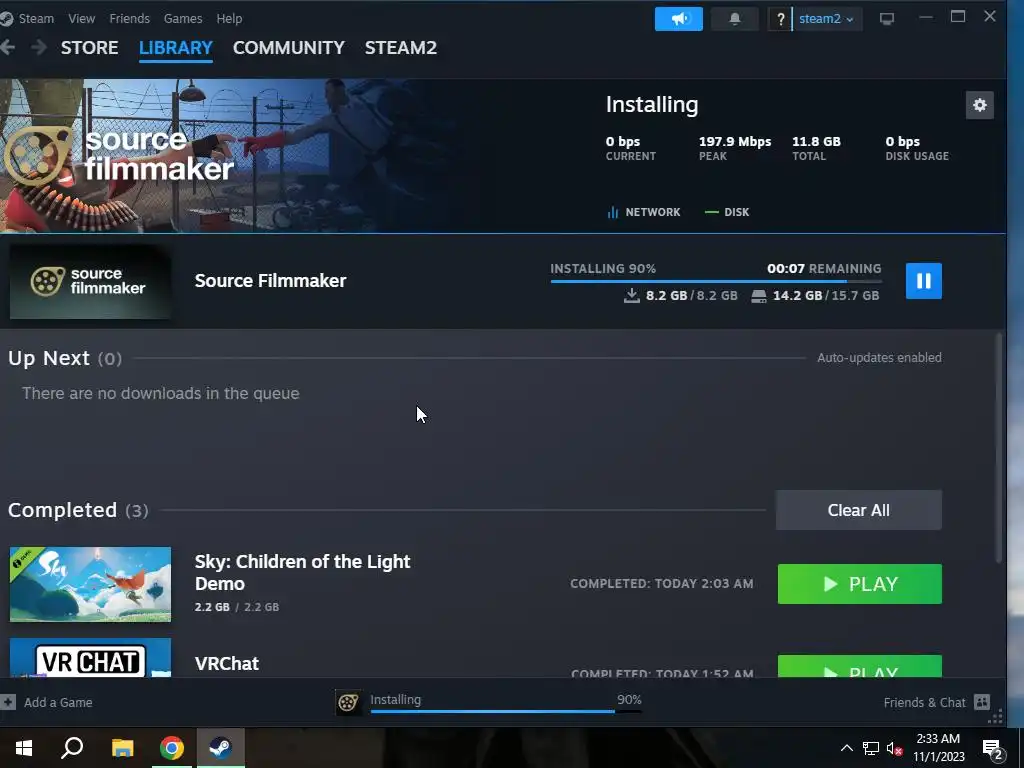The width and height of the screenshot is (1024, 768).
Task: Go back with the left arrow
Action: (x=8, y=48)
